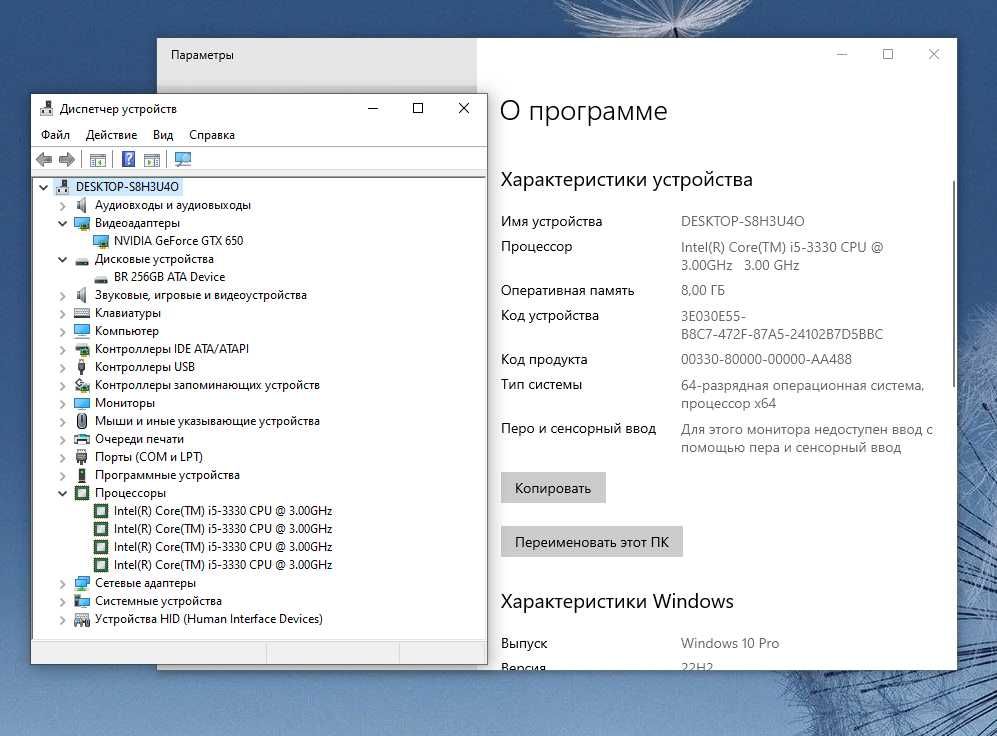The image size is (997, 736).
Task: Expand the Мониторы category
Action: pyautogui.click(x=62, y=403)
